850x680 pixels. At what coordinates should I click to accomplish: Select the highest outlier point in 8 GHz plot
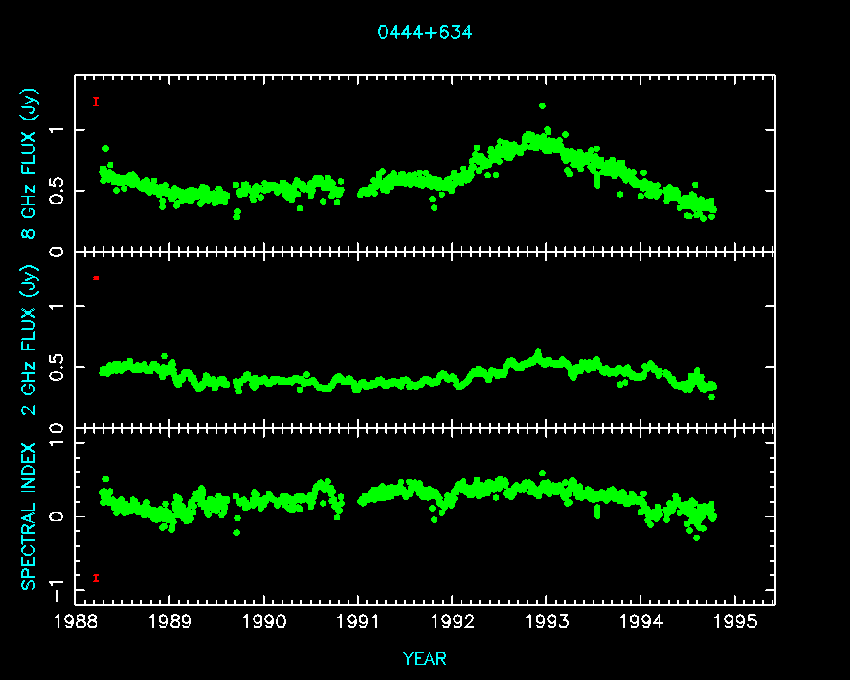click(542, 105)
